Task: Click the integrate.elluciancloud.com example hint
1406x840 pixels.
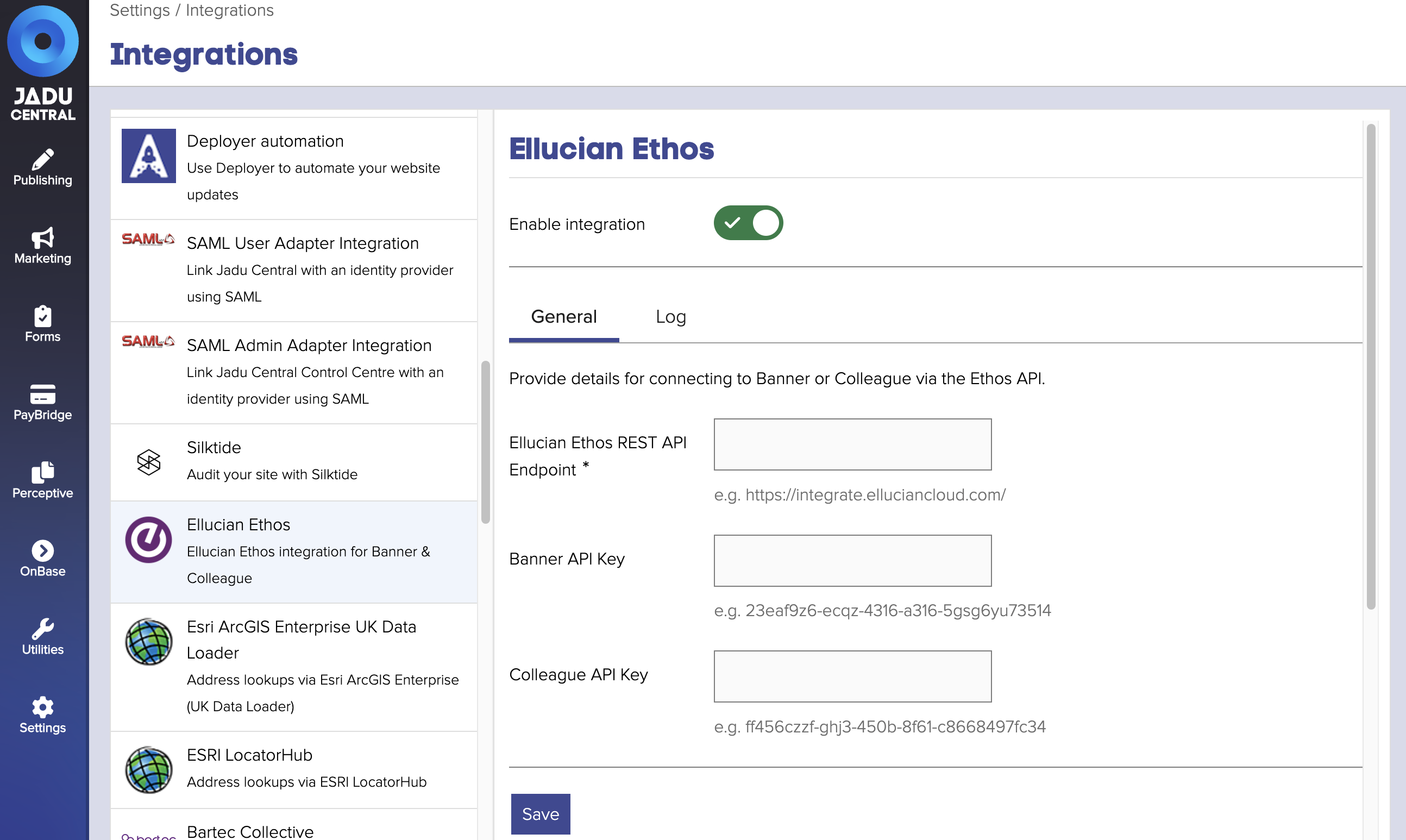Action: tap(860, 495)
